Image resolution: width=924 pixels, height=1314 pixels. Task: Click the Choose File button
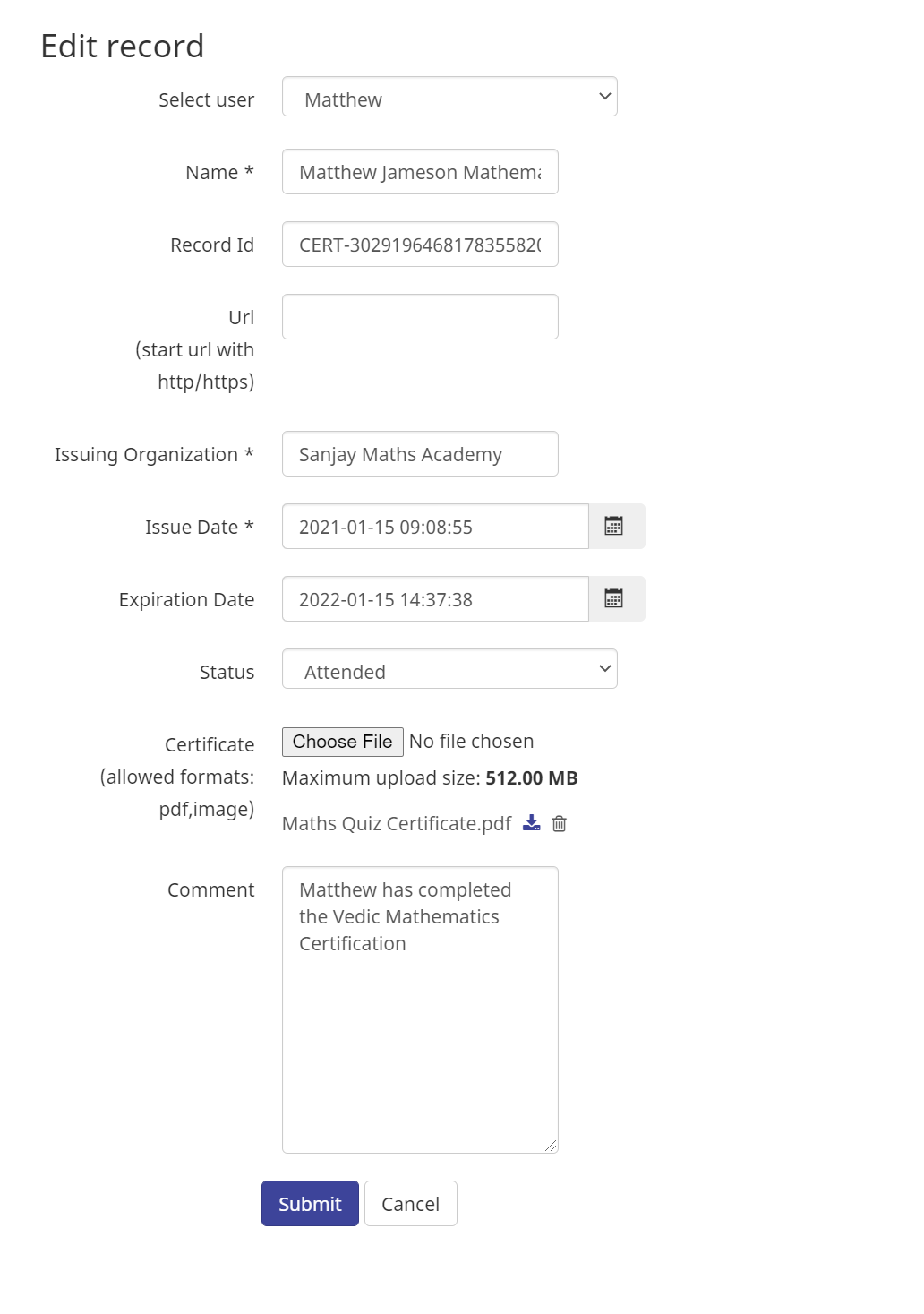click(x=342, y=742)
